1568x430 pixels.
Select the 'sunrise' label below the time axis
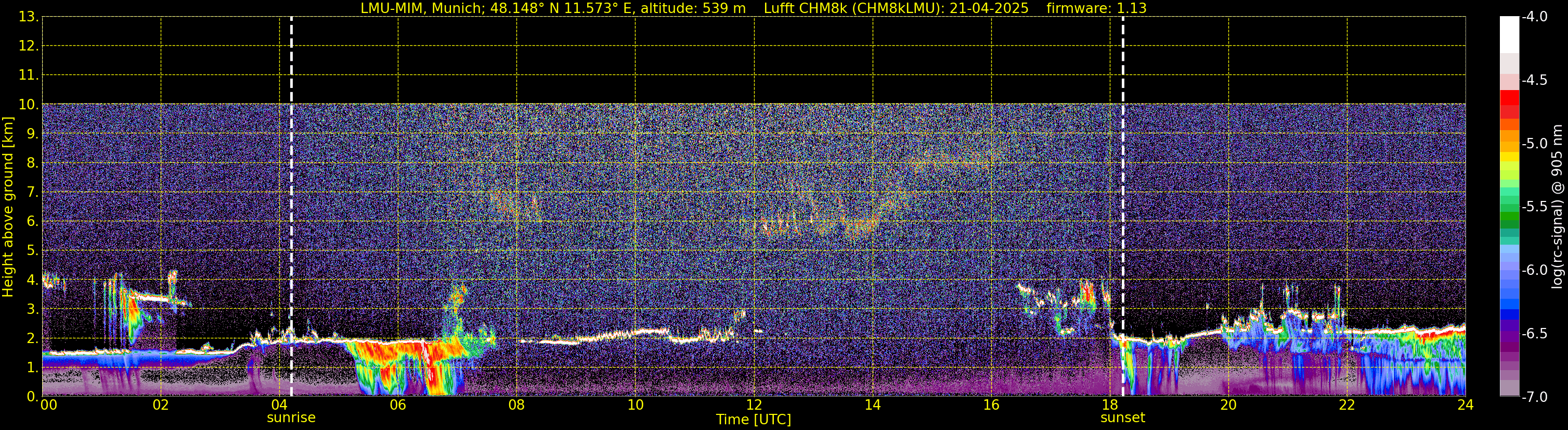[292, 418]
